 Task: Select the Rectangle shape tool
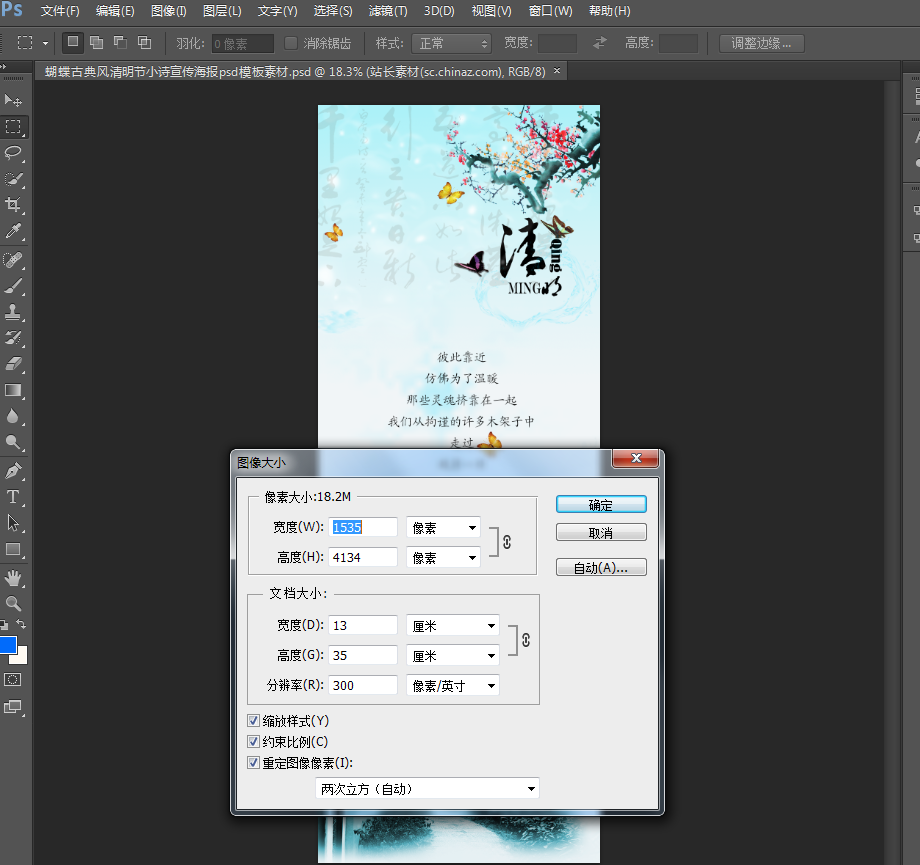(13, 549)
